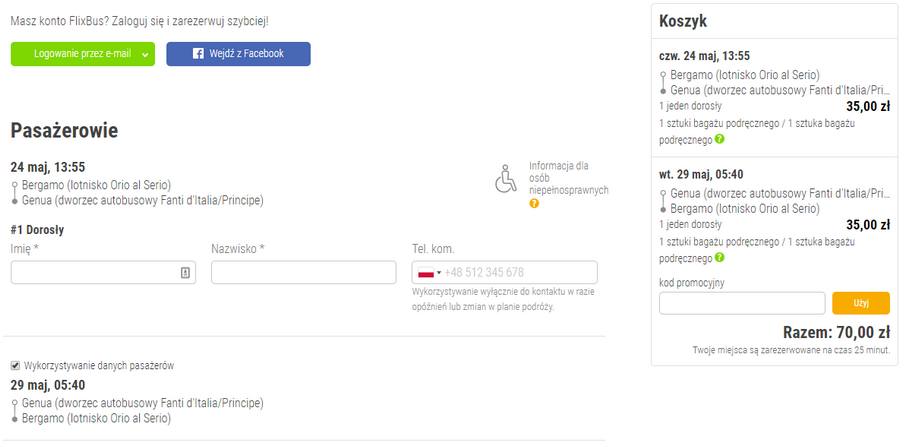Image resolution: width=900 pixels, height=443 pixels.
Task: Open phone country code dropdown arrow
Action: tap(439, 272)
